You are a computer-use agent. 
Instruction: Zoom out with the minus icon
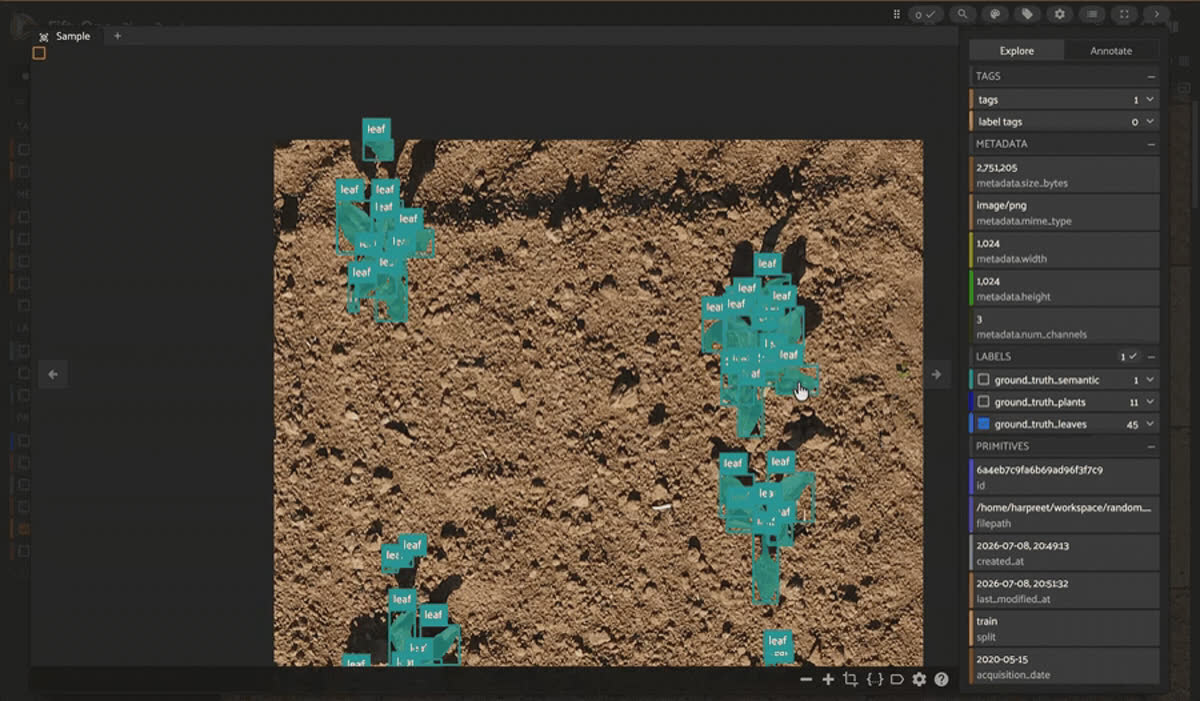click(x=806, y=679)
